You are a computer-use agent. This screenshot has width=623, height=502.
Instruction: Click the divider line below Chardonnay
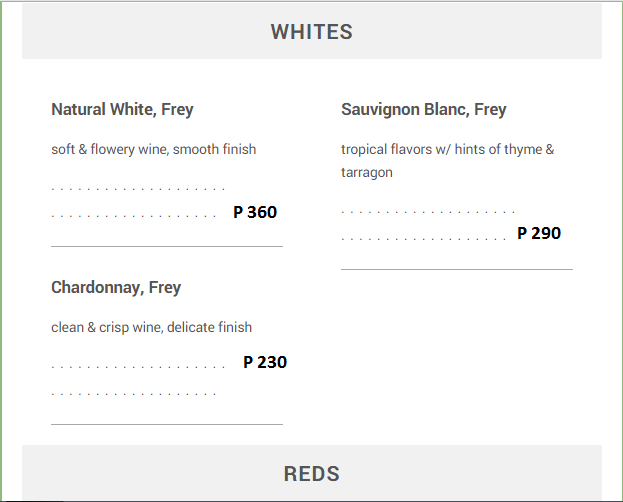pyautogui.click(x=167, y=424)
